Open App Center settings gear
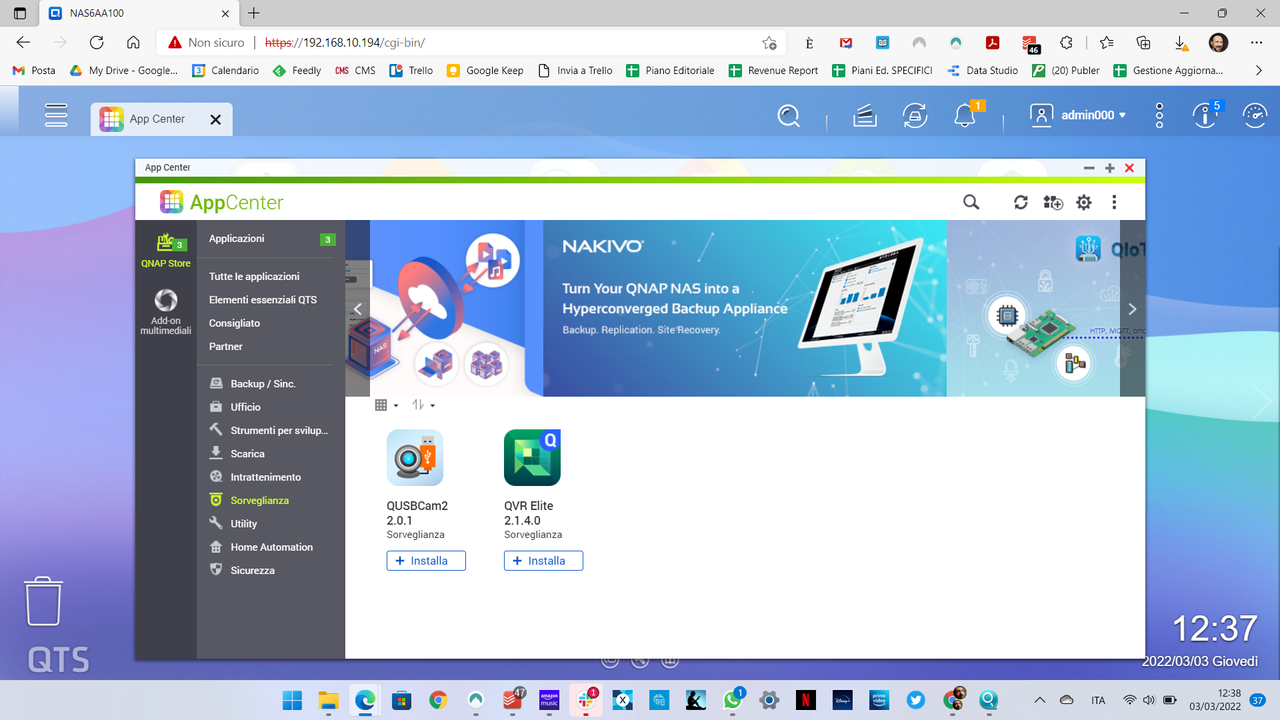Viewport: 1280px width, 720px height. 1084,202
